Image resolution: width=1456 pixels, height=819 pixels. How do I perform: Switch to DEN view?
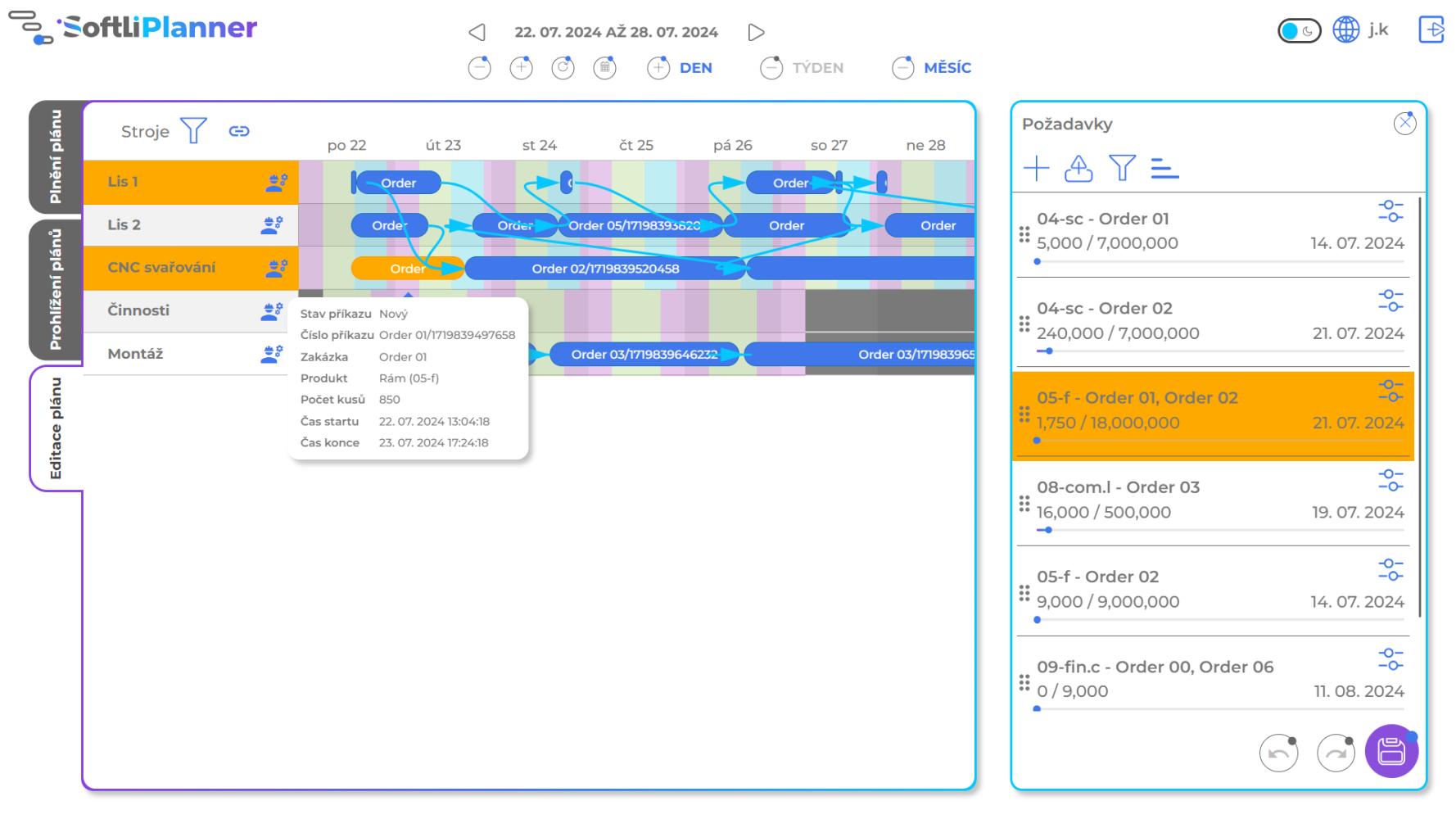680,68
